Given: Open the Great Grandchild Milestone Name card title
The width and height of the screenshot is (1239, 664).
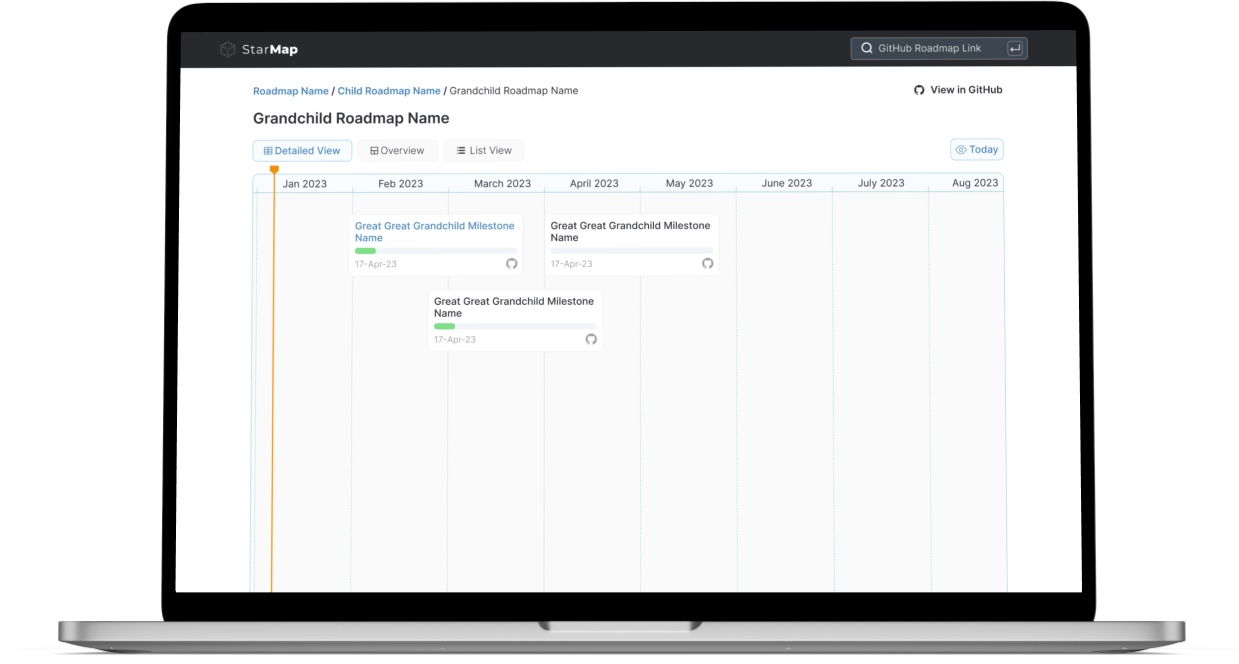Looking at the screenshot, I should pos(631,232).
